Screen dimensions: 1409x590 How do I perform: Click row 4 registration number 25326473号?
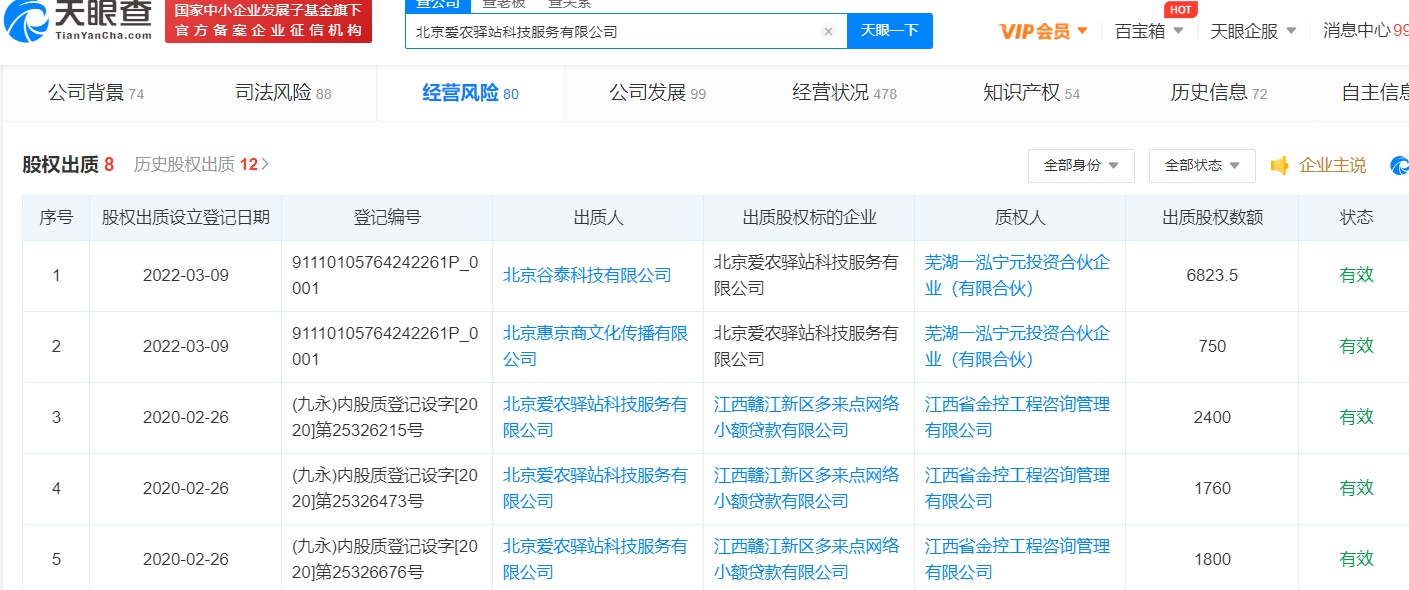(385, 488)
